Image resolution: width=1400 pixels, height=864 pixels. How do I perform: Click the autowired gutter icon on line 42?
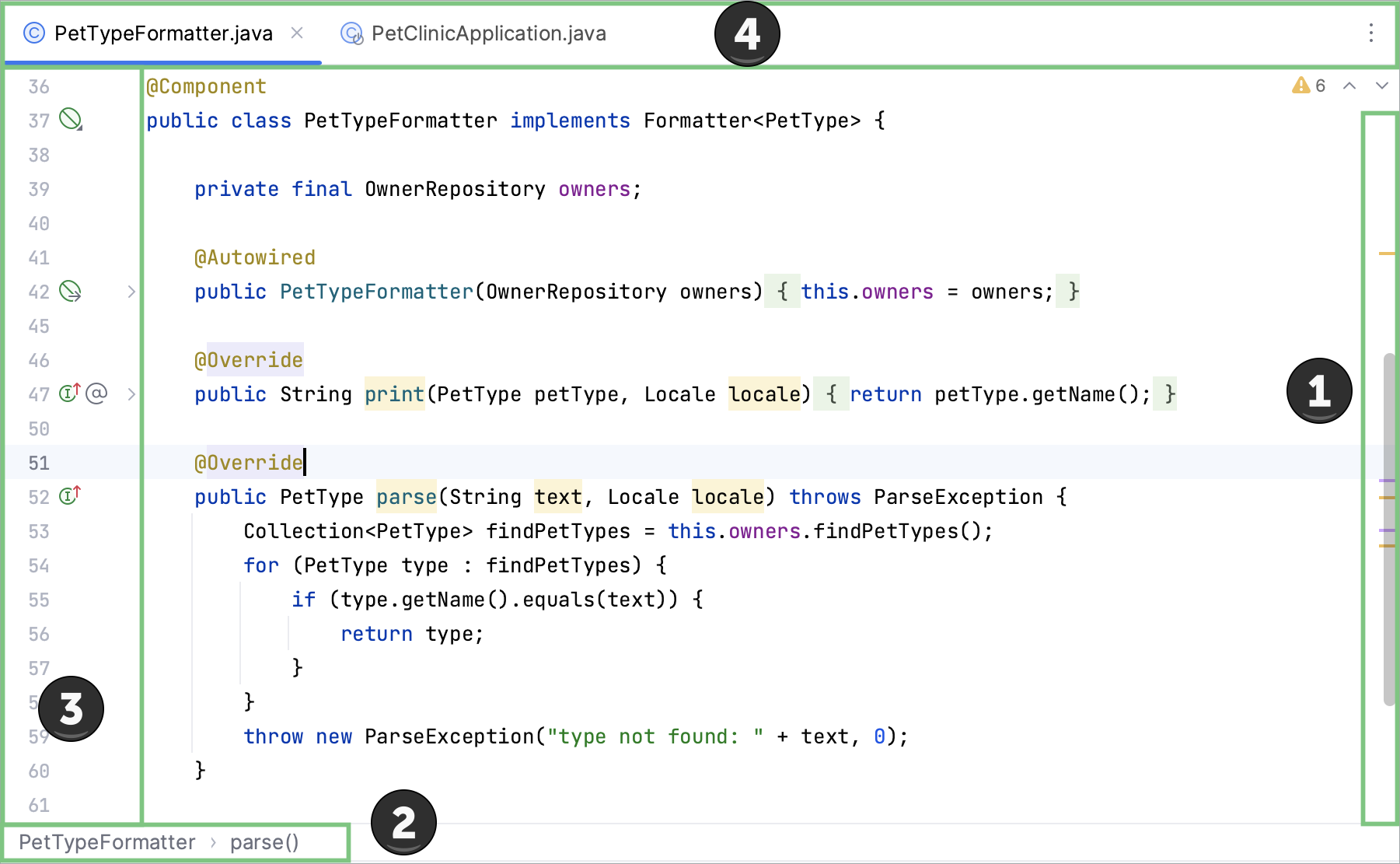(x=71, y=292)
